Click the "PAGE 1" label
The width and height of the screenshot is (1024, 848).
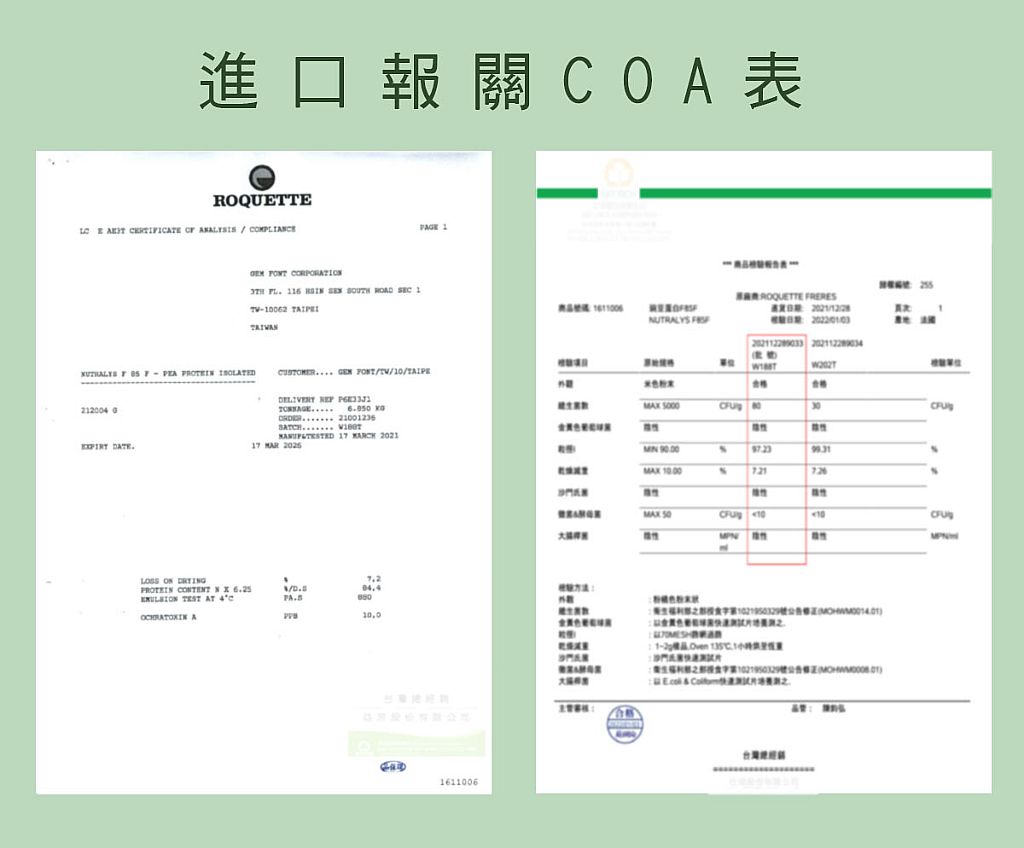tap(433, 227)
